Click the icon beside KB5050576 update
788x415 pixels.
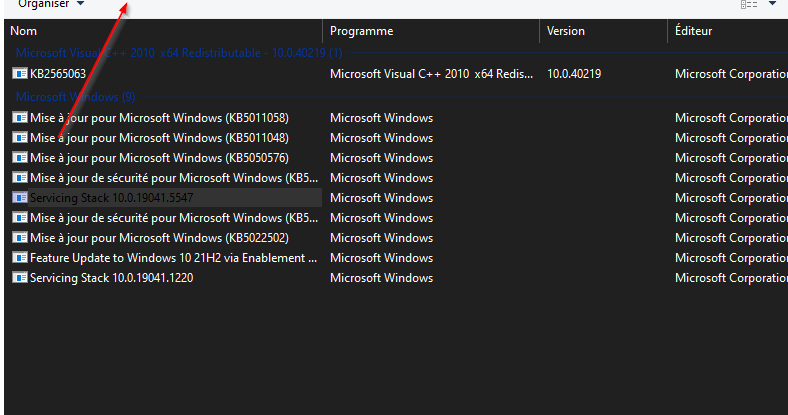[x=20, y=158]
